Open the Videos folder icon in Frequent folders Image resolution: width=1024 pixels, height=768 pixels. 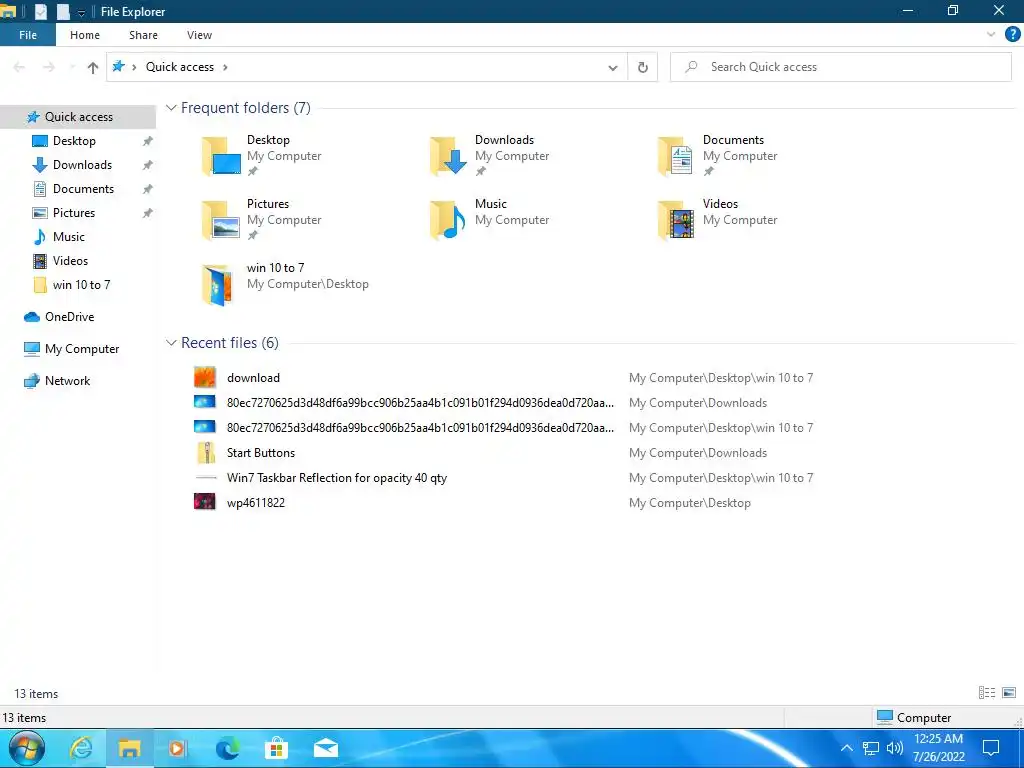[x=676, y=220]
